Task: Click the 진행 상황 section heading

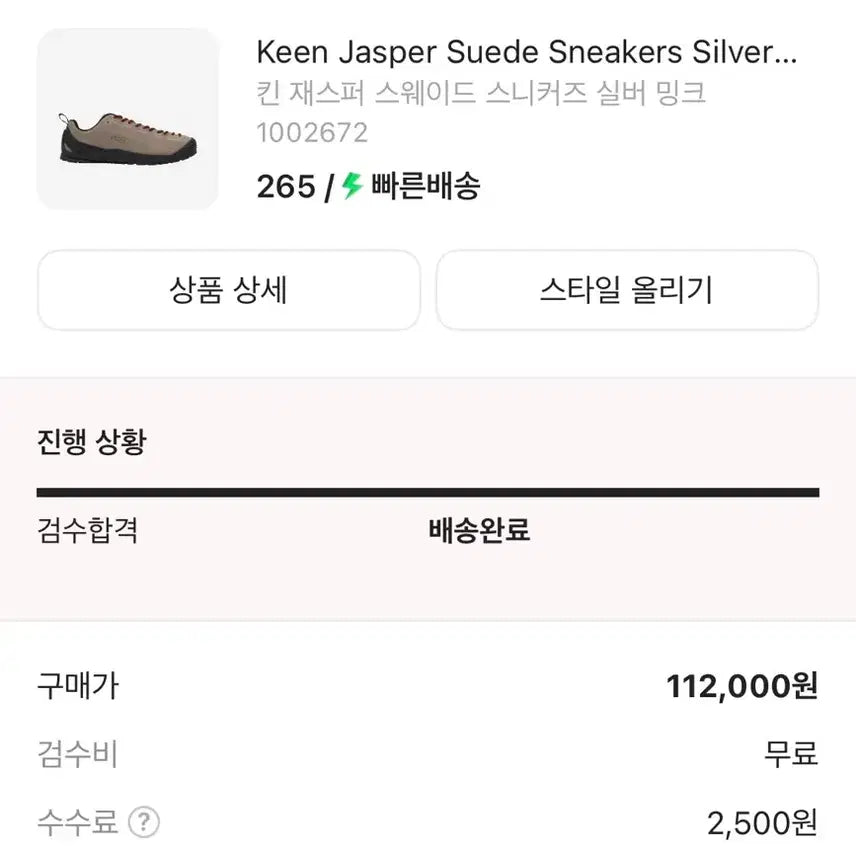Action: [91, 442]
